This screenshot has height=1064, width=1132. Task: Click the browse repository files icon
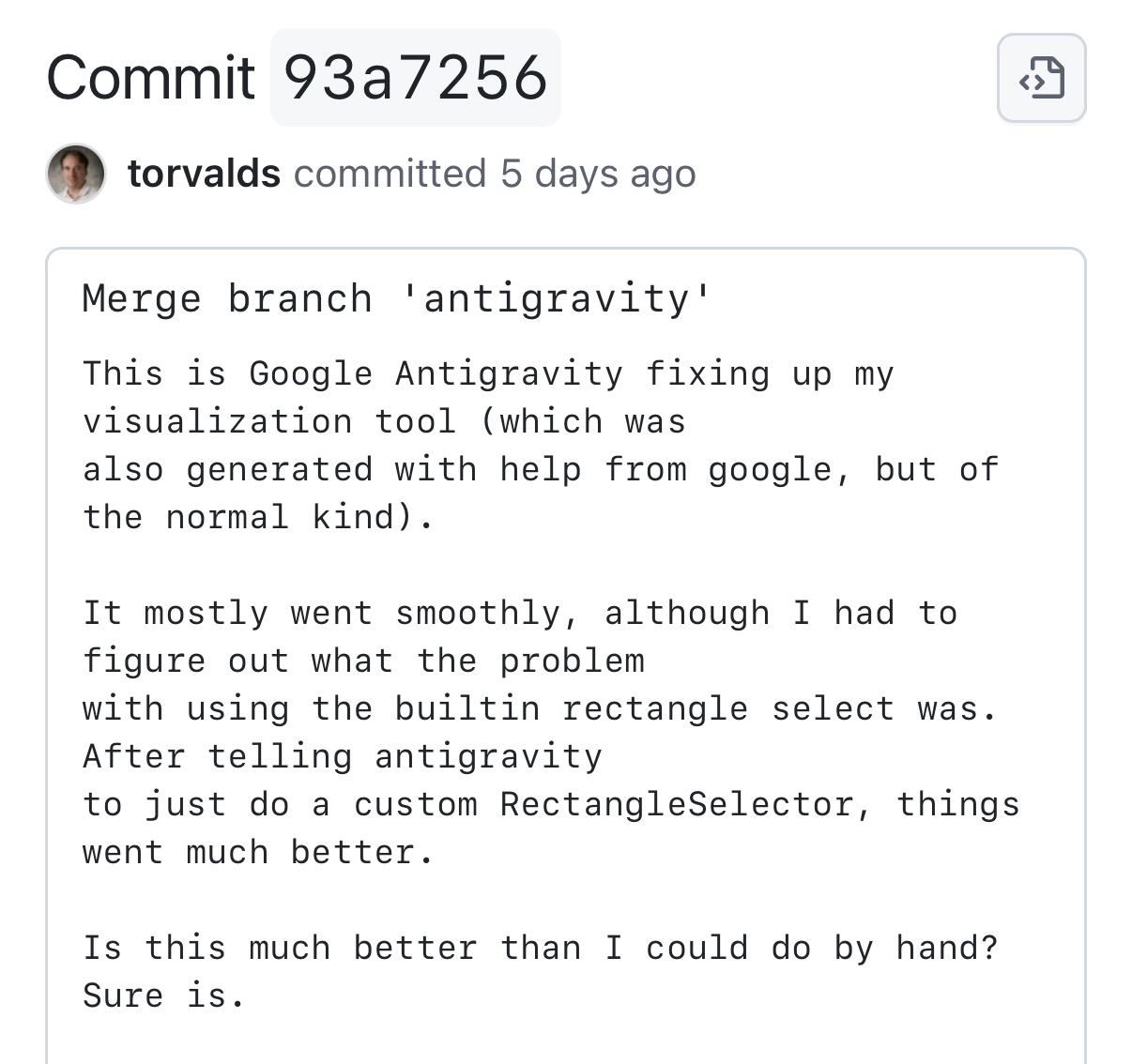tap(1041, 78)
